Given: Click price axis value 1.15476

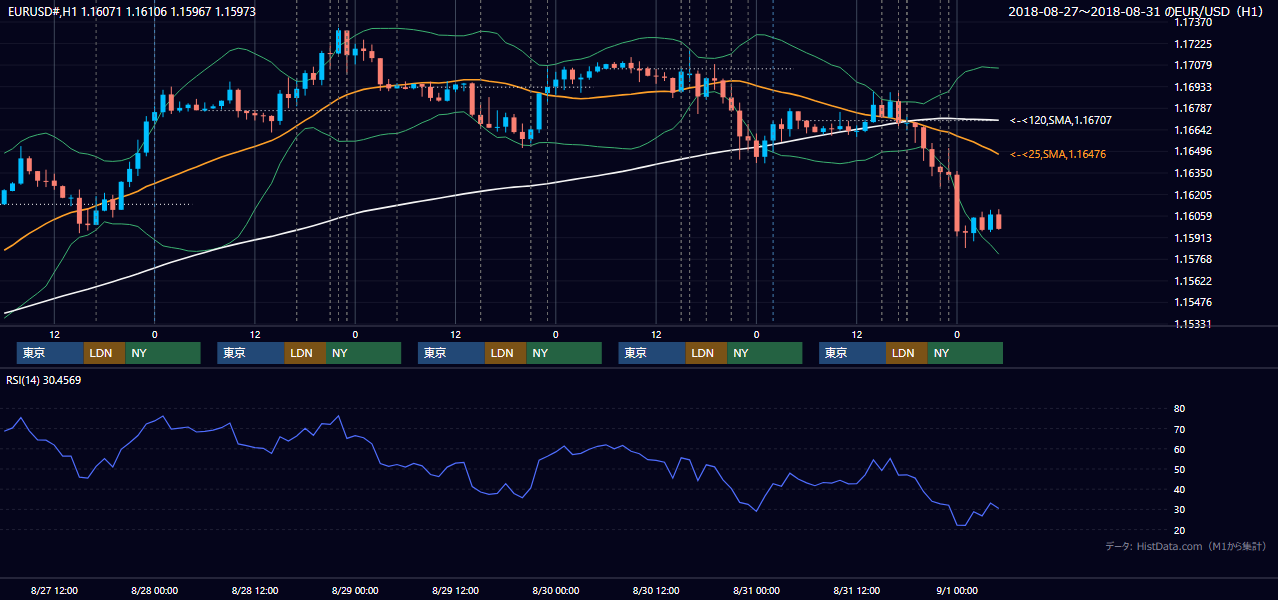Looking at the screenshot, I should 1193,303.
